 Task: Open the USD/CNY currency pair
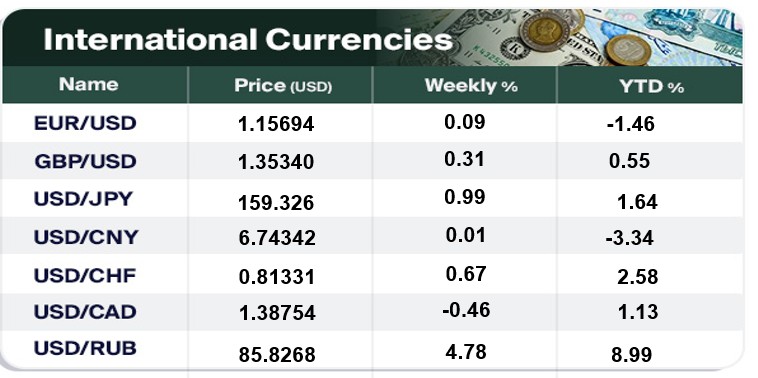pos(86,237)
